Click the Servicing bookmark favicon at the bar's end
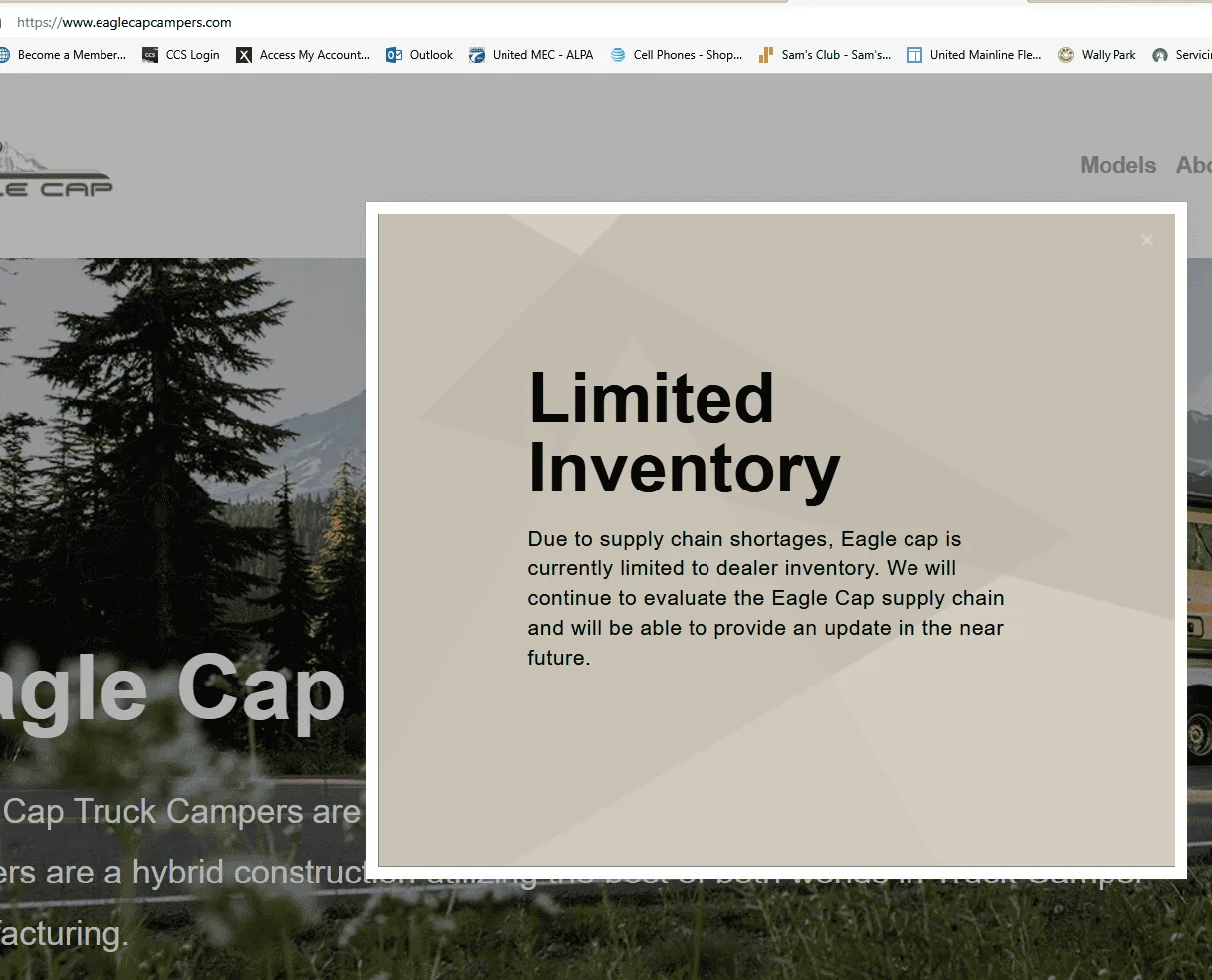This screenshot has height=980, width=1212. pos(1160,55)
